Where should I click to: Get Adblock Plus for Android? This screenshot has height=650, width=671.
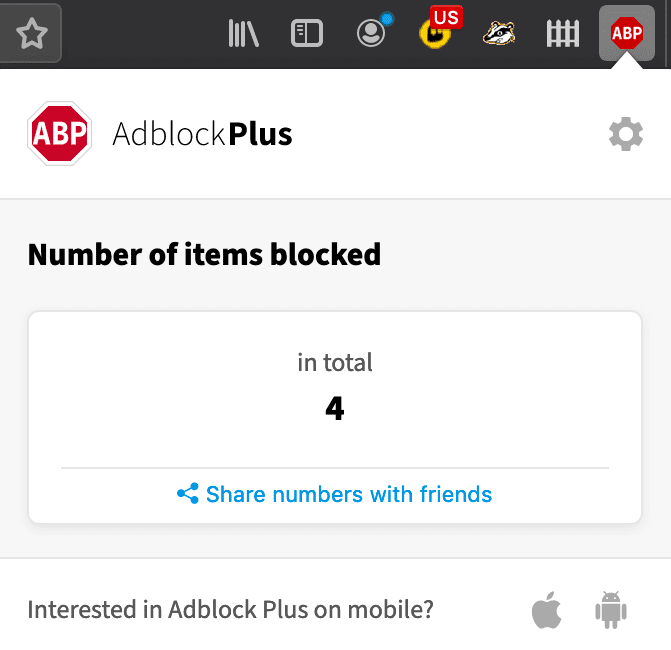pos(609,610)
